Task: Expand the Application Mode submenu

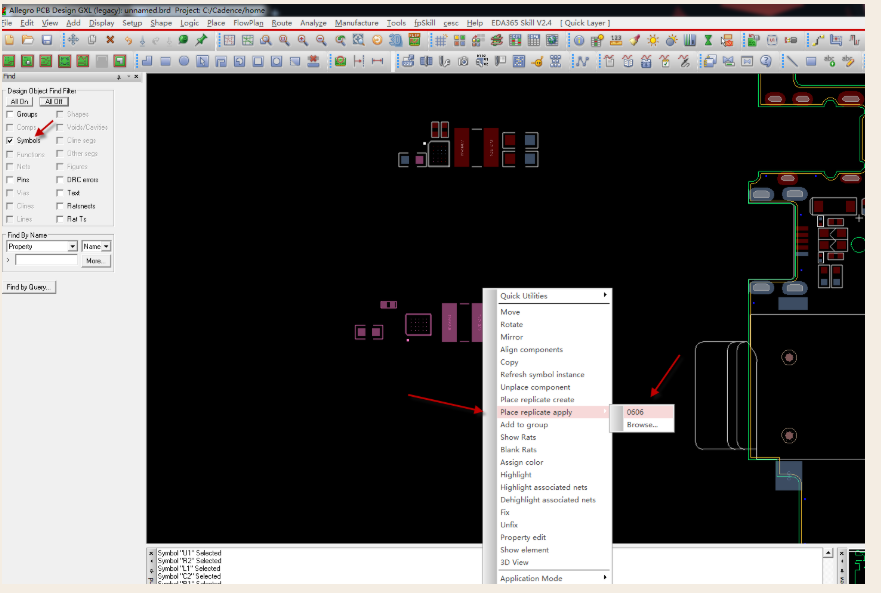Action: 553,578
